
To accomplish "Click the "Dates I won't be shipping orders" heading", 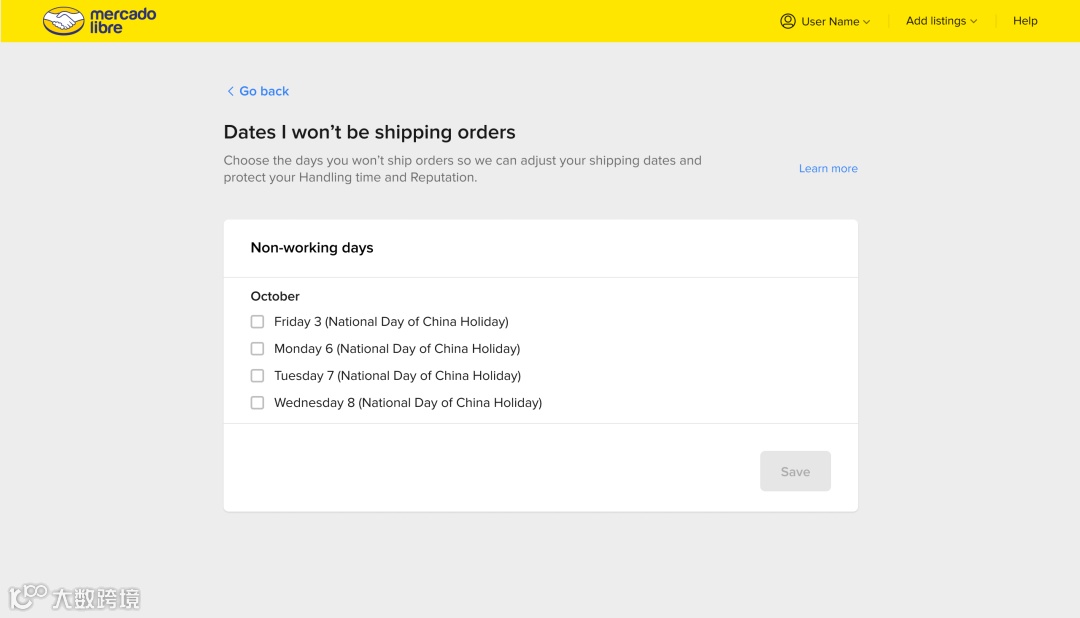I will [370, 132].
